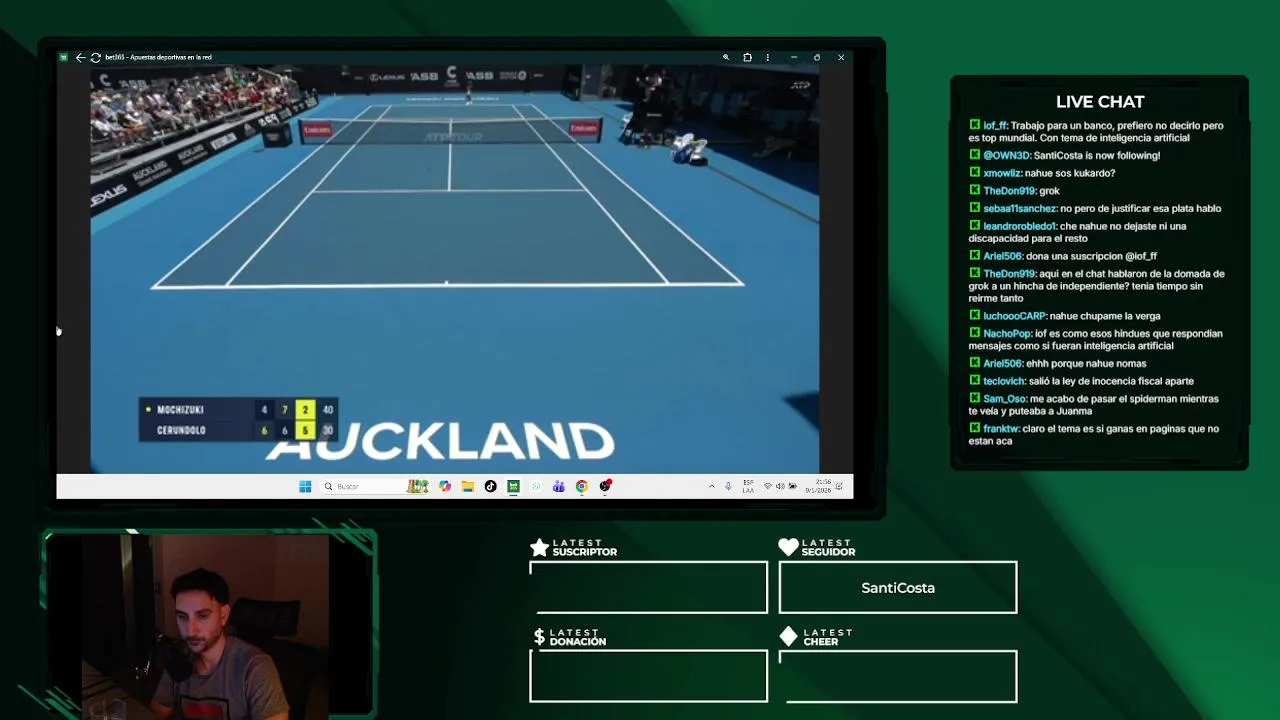The image size is (1280, 720).
Task: Switch to the bet365 app in taskbar
Action: 513,486
